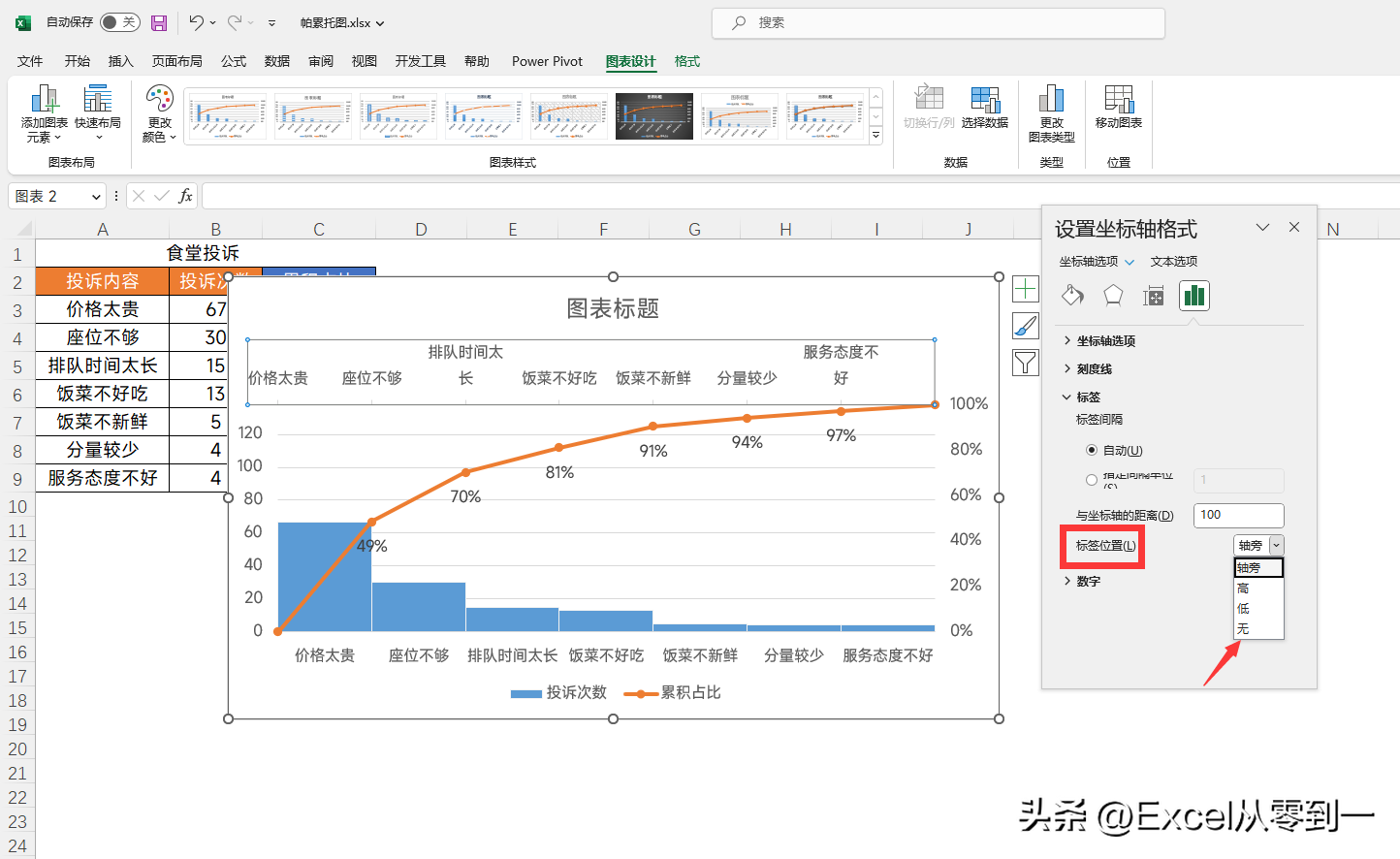Open the 标签位置 dropdown showing 轴旁
1400x859 pixels.
[x=1258, y=545]
